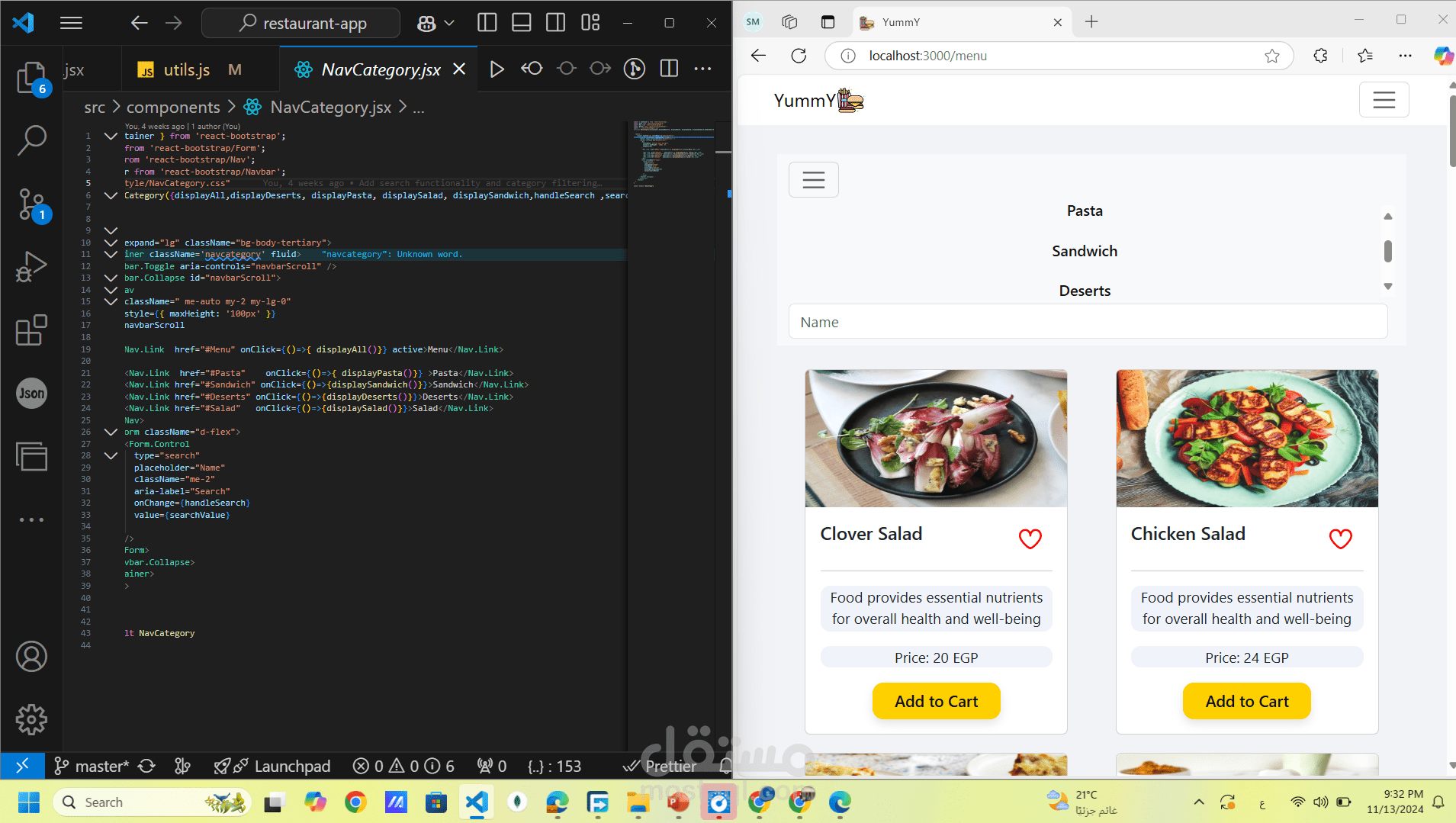Favorite Chicken Salad with heart icon
The width and height of the screenshot is (1456, 823).
pyautogui.click(x=1340, y=538)
